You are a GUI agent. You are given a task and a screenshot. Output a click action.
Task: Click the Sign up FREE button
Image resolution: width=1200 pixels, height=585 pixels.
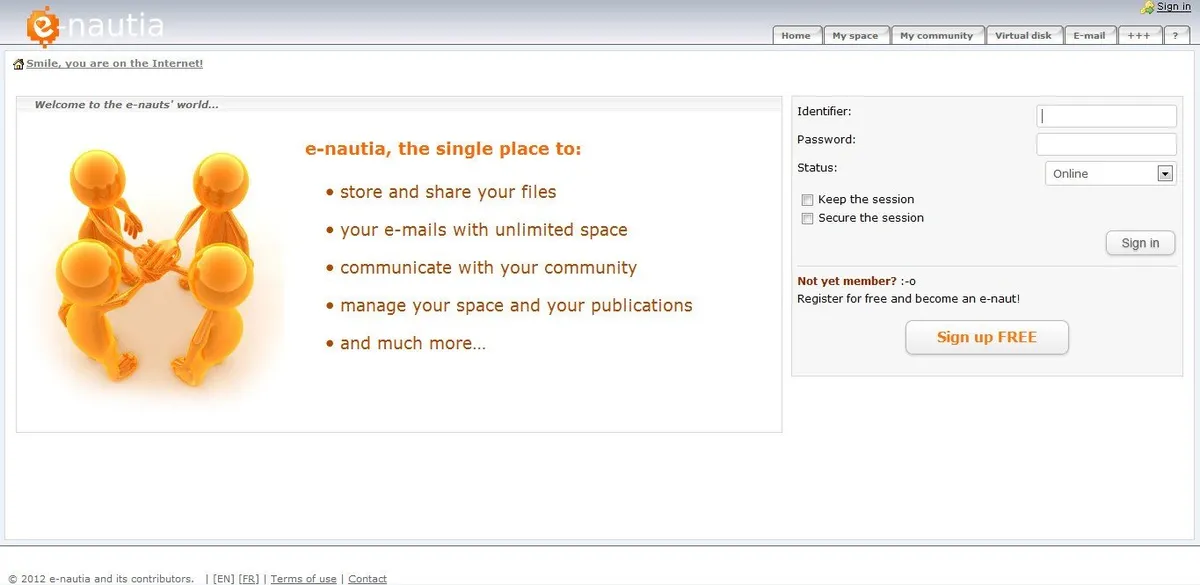(987, 337)
